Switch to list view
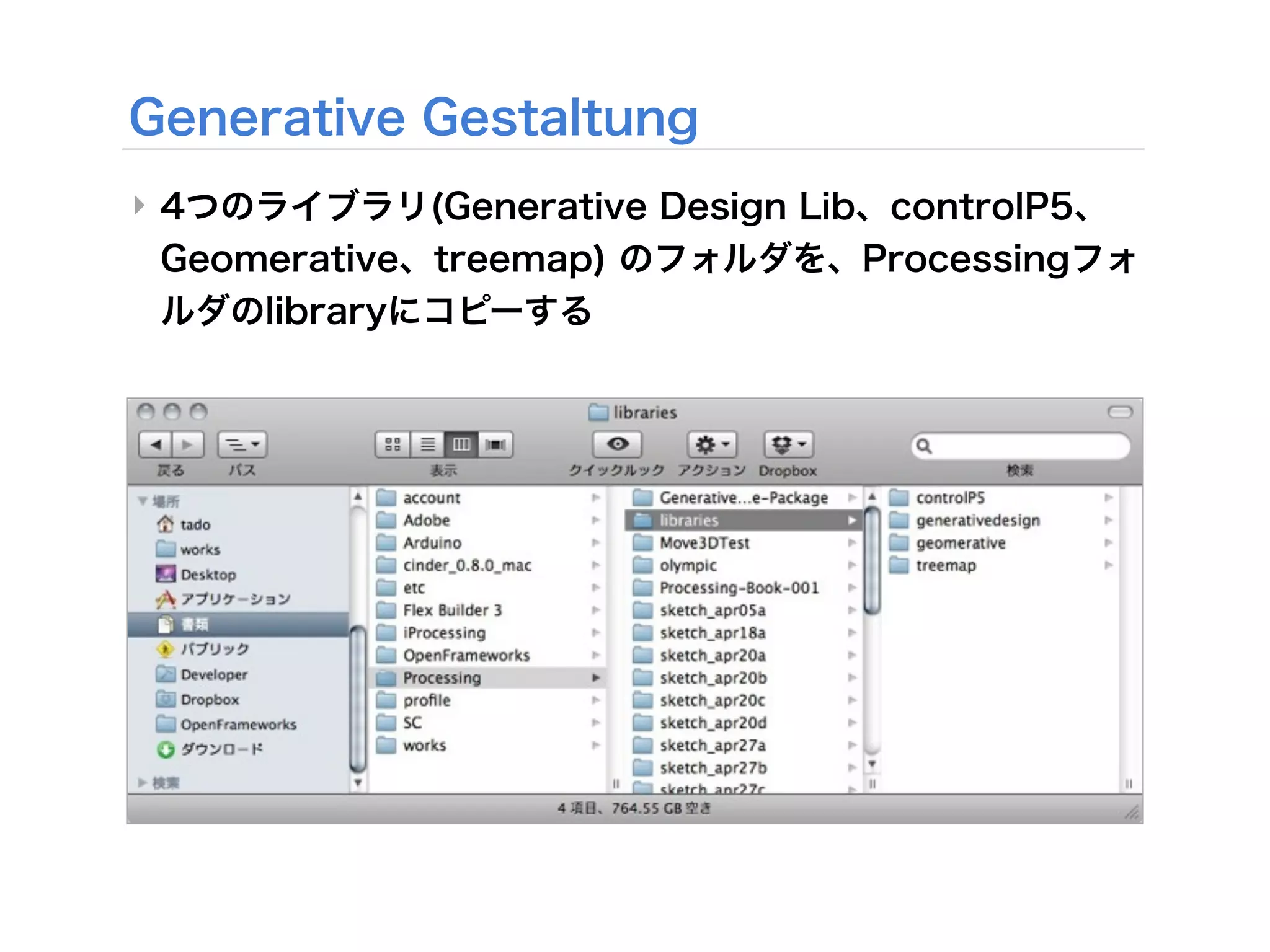1270x952 pixels. (x=427, y=444)
